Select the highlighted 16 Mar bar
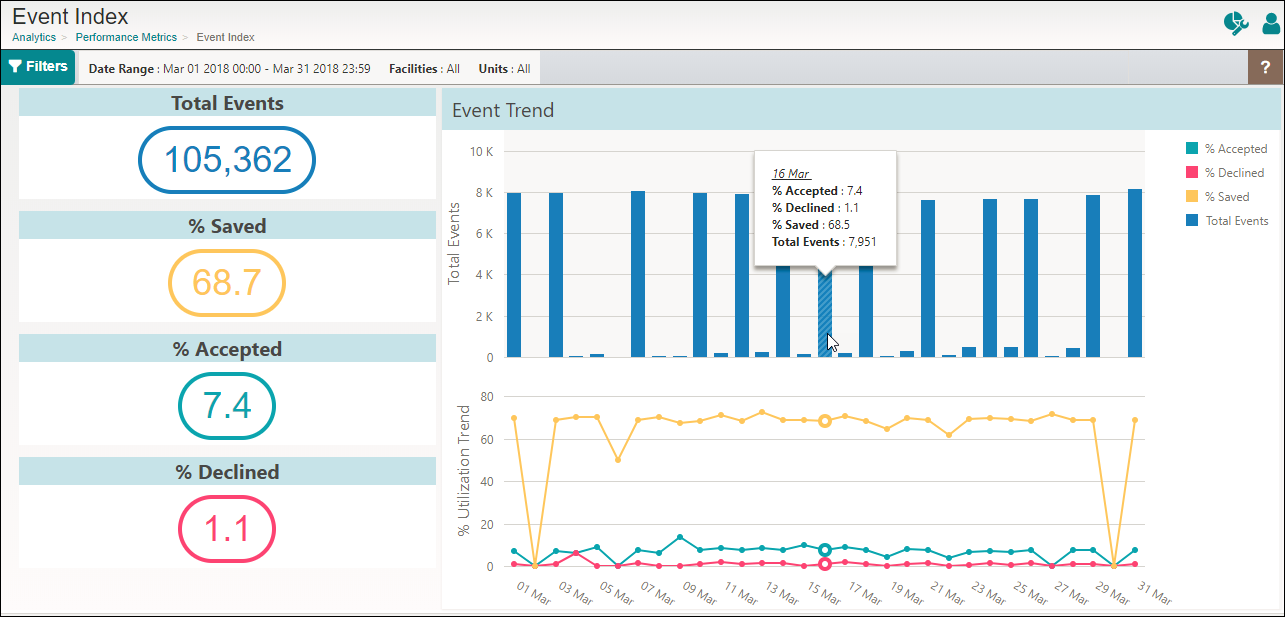1285x617 pixels. (824, 315)
